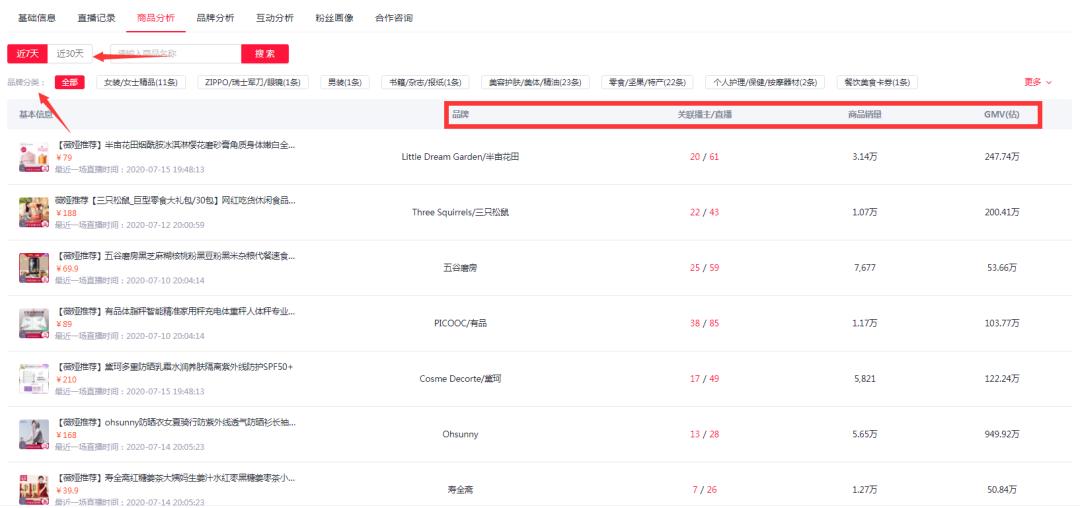Open the 品牌分析 tab
The image size is (1080, 508).
point(215,18)
